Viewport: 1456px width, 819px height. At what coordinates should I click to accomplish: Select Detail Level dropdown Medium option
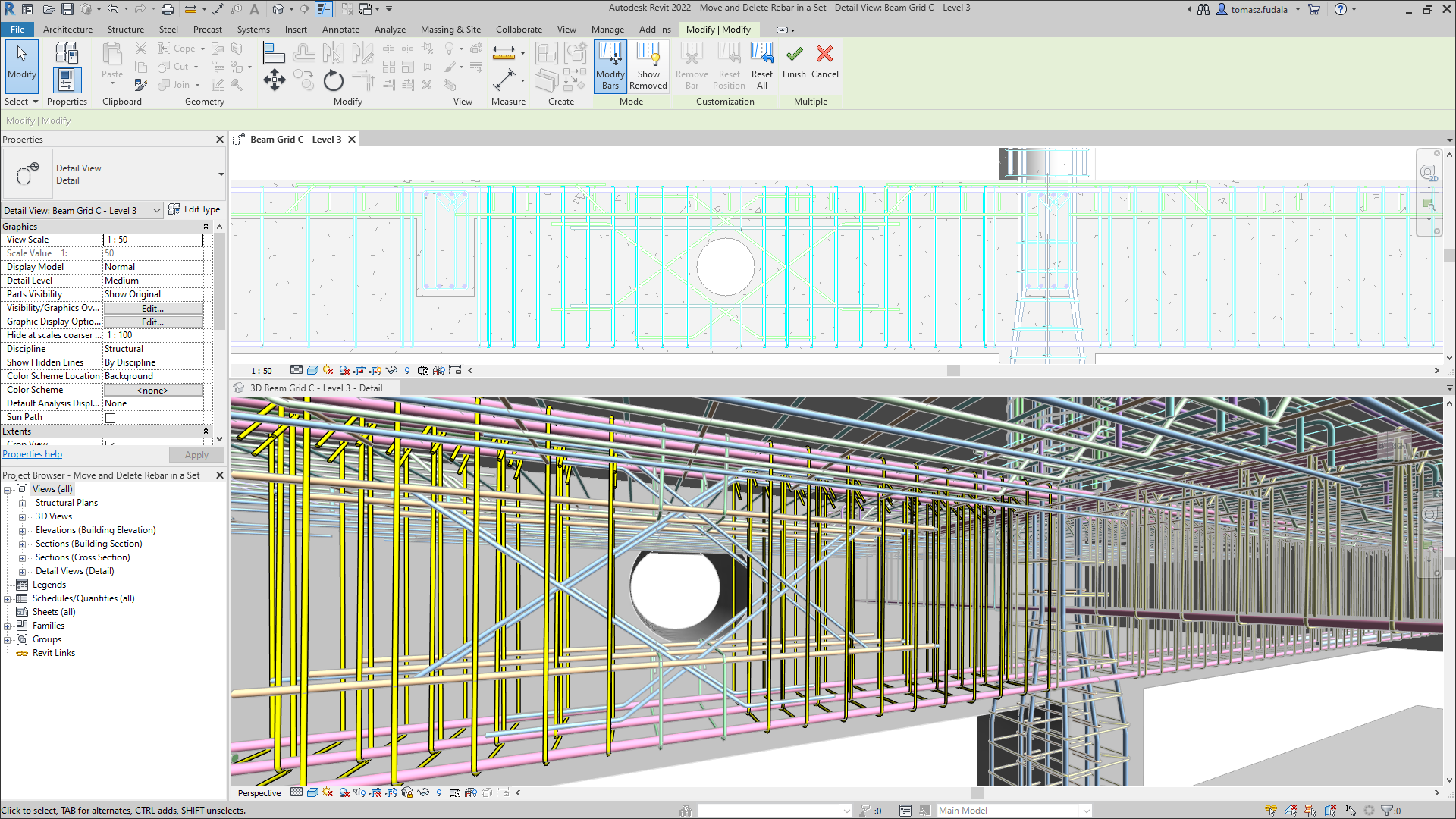(152, 280)
